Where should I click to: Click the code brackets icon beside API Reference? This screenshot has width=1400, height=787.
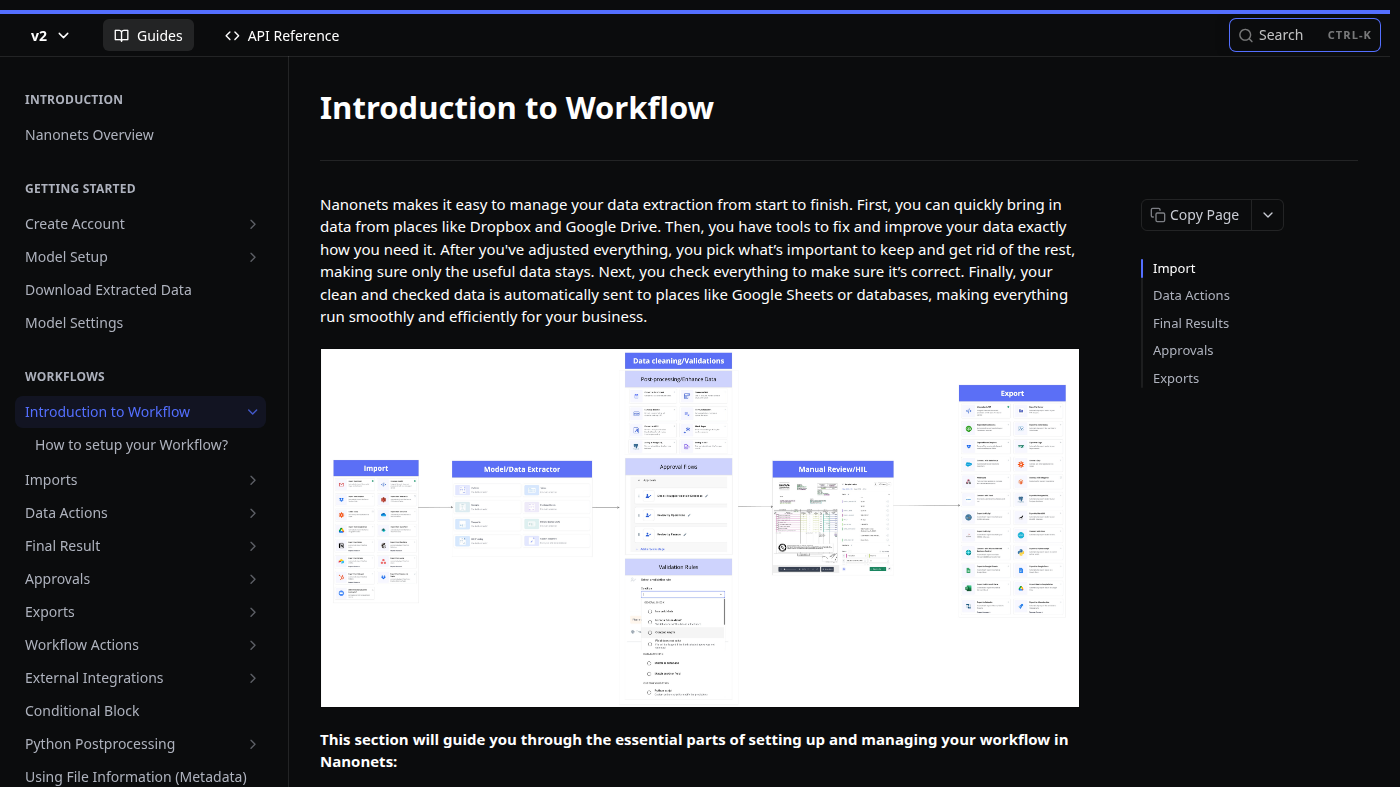coord(232,35)
